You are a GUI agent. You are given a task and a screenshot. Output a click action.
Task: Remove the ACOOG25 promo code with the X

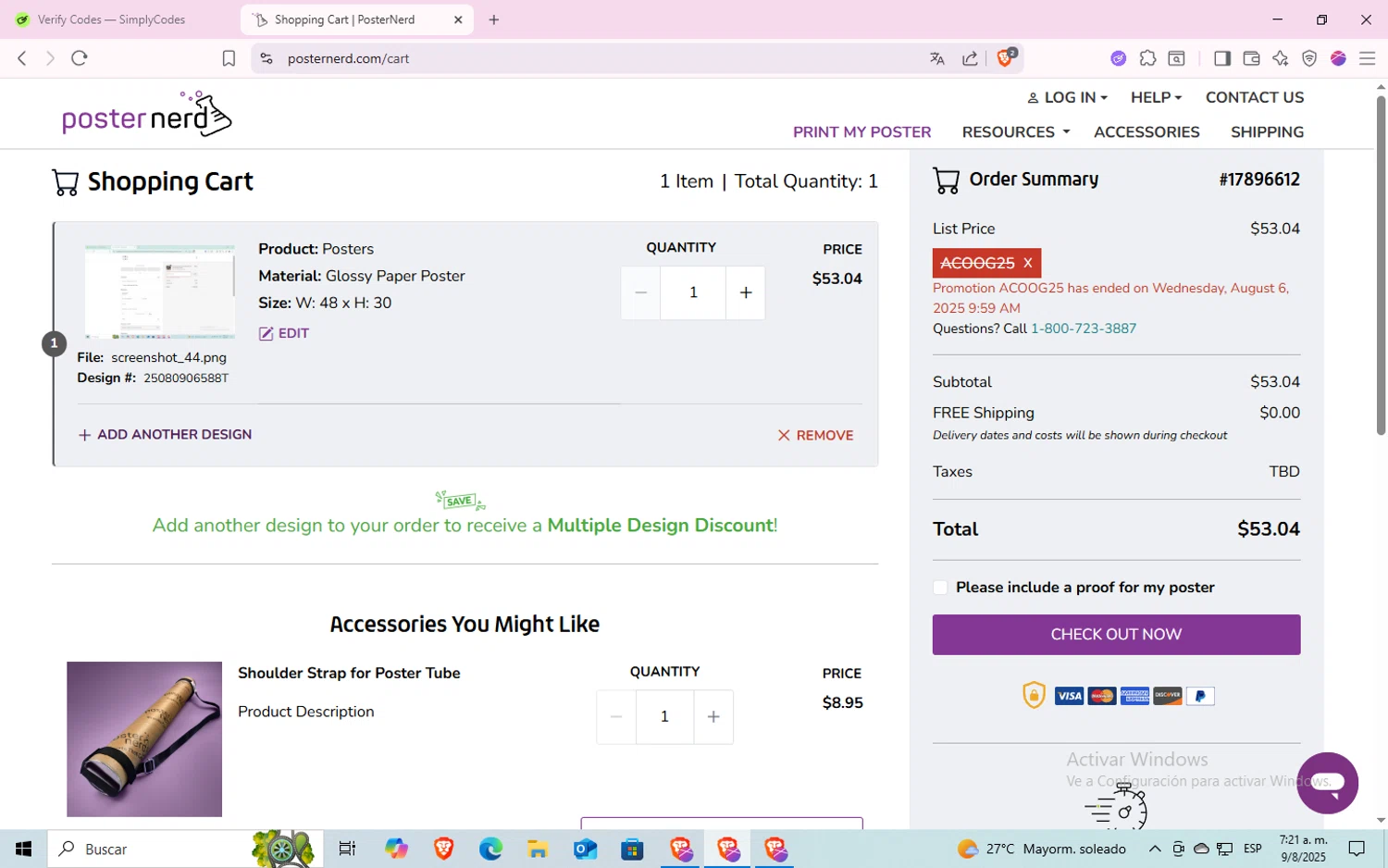[x=1027, y=263]
